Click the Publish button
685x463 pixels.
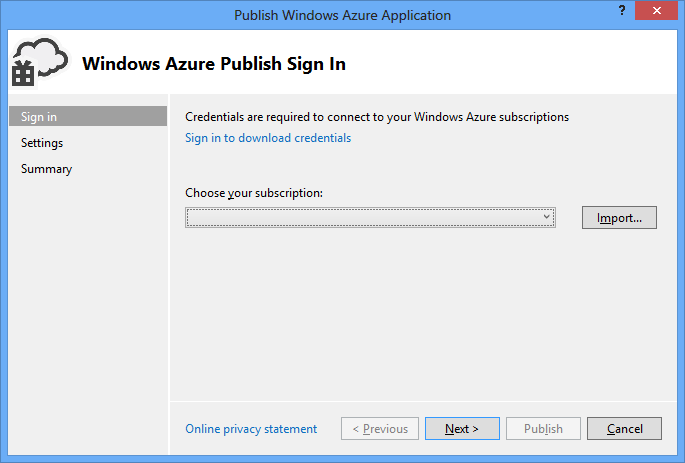(543, 428)
